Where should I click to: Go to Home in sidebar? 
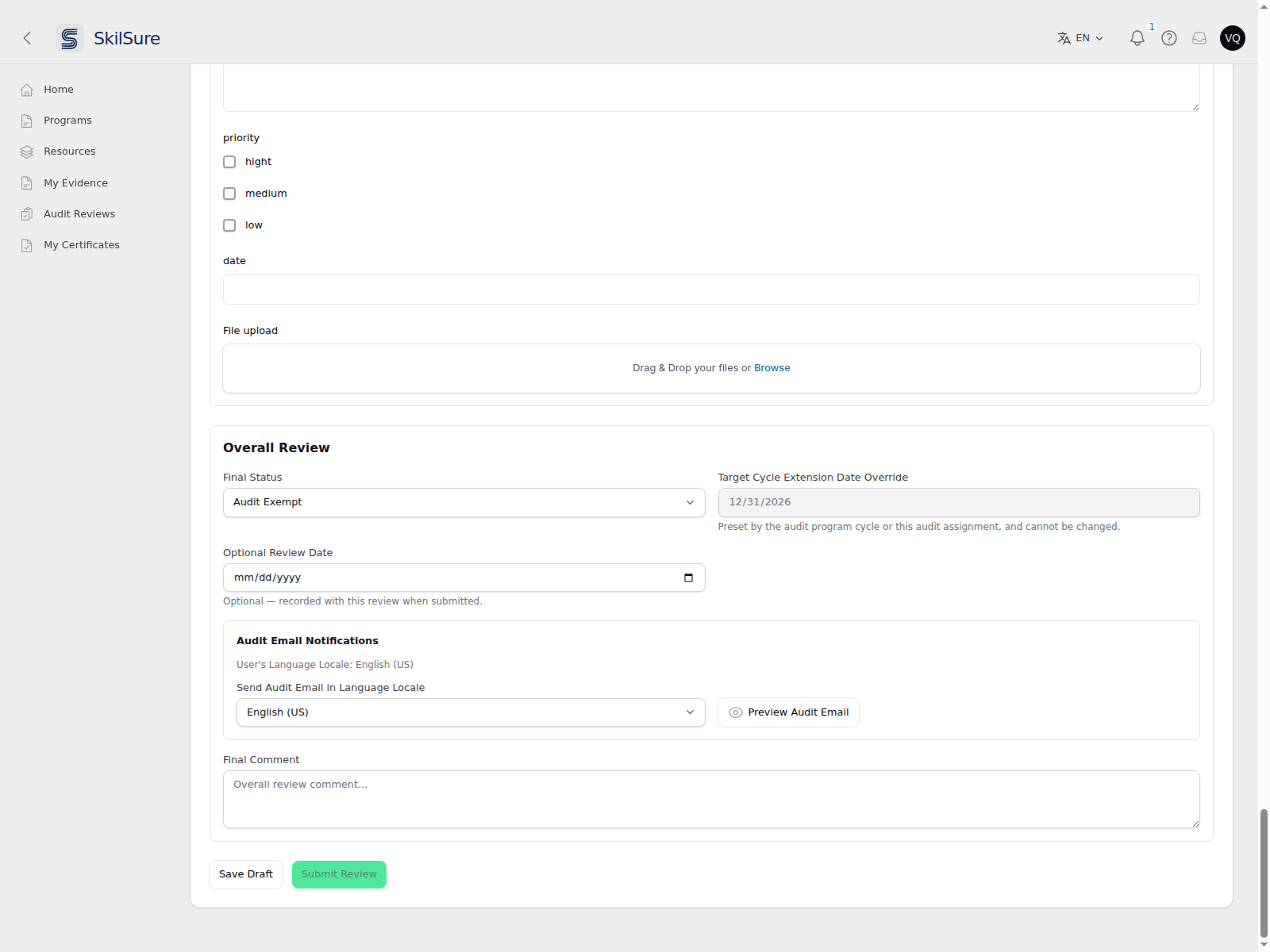click(59, 90)
